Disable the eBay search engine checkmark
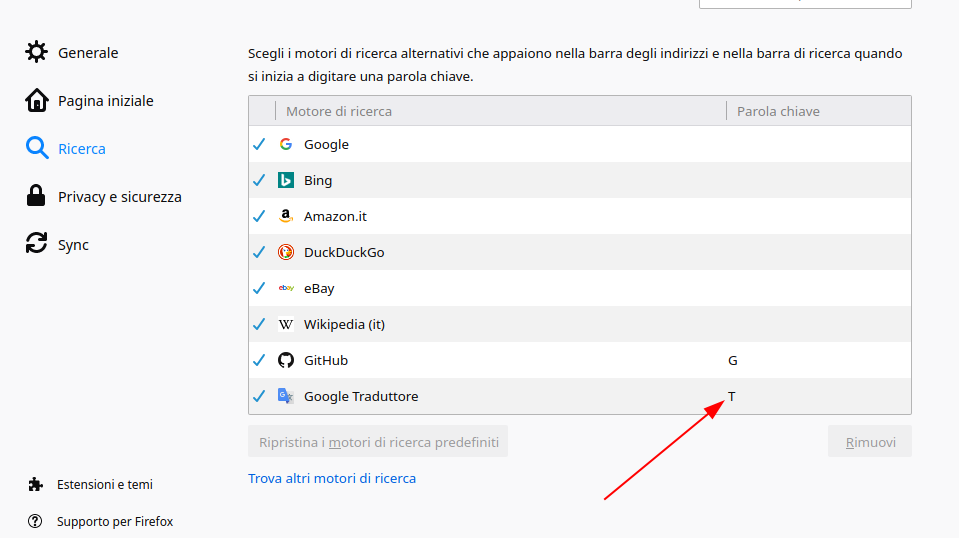This screenshot has height=538, width=959. 259,288
